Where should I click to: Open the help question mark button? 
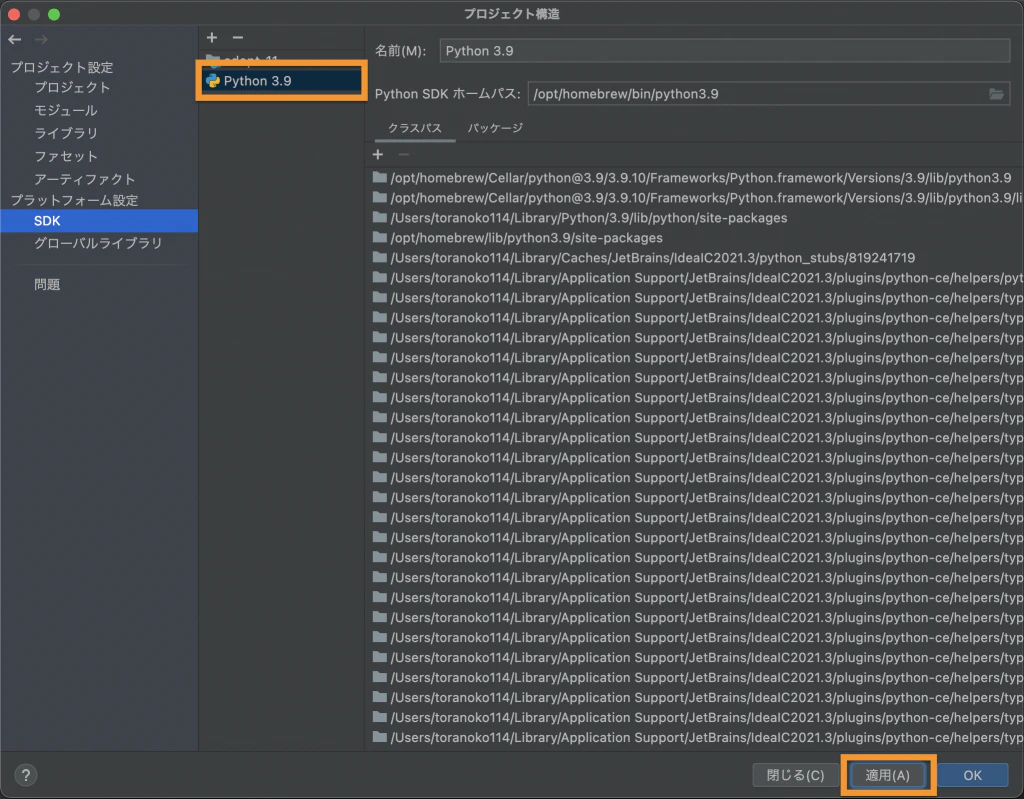[x=25, y=775]
